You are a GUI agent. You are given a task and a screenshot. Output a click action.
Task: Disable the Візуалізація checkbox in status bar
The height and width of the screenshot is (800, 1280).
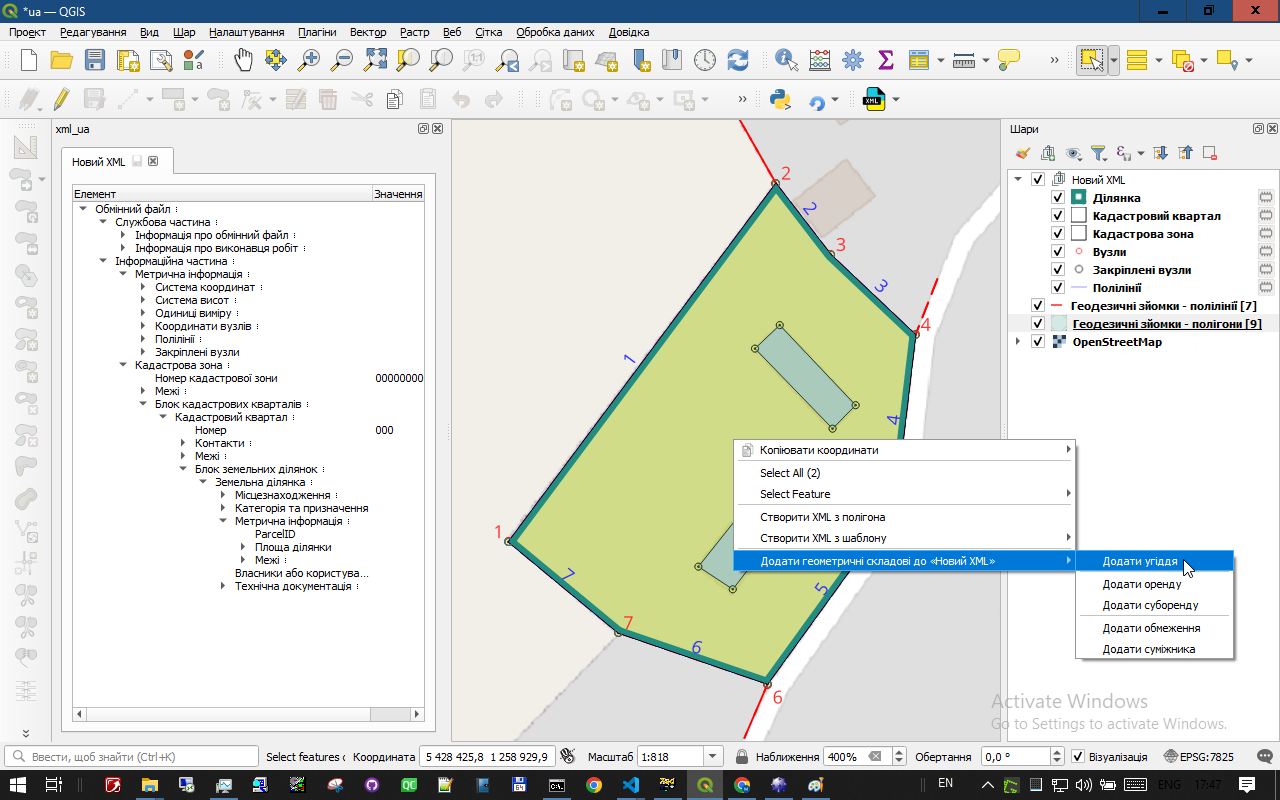[1077, 757]
